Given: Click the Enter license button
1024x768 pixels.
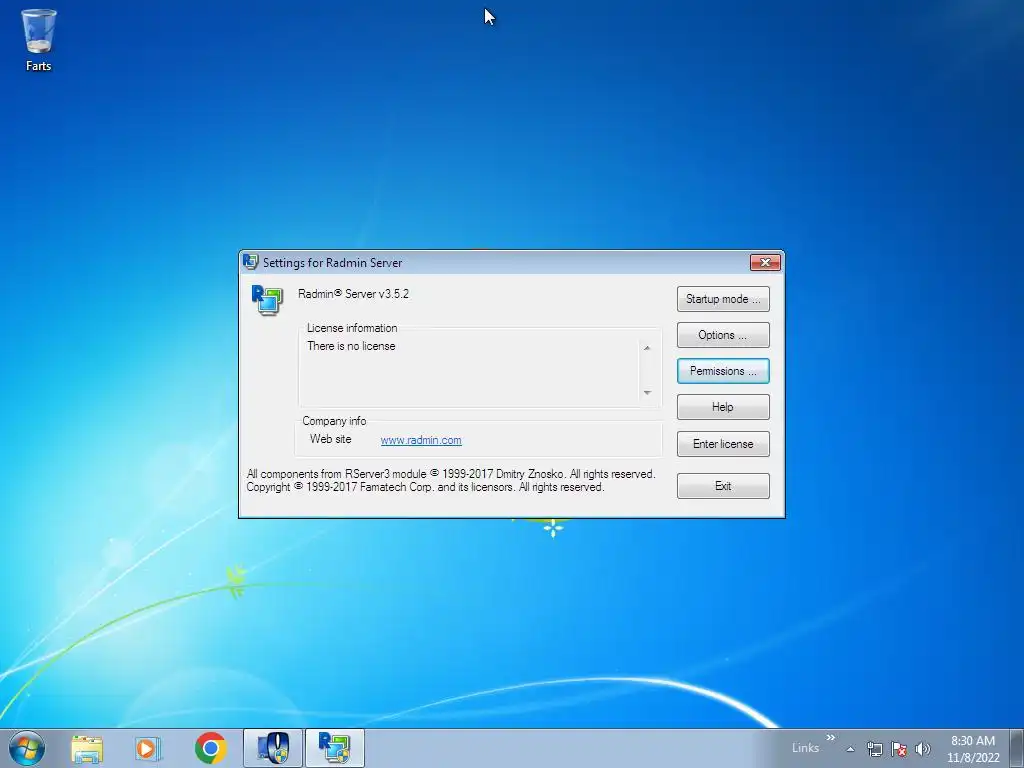Looking at the screenshot, I should coord(723,444).
